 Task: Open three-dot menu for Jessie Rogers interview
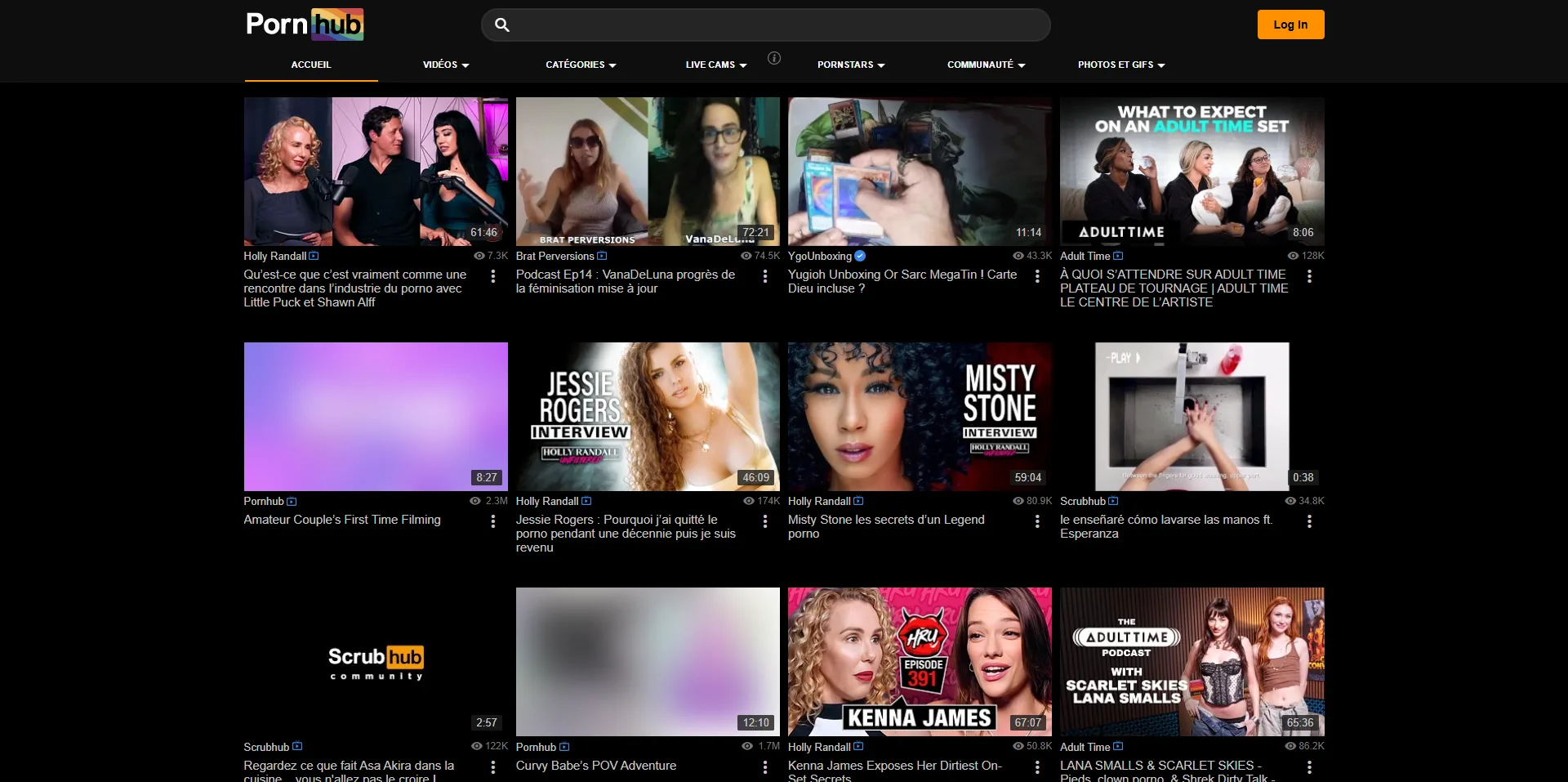[765, 521]
